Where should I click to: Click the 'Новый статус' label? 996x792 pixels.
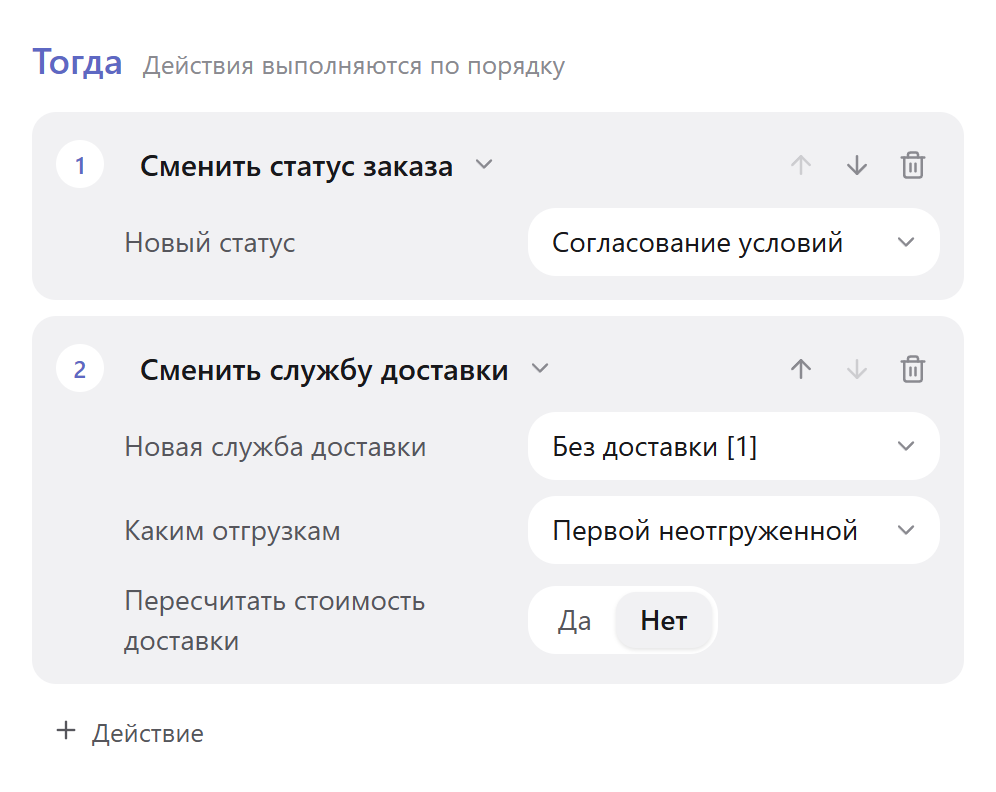pyautogui.click(x=210, y=243)
